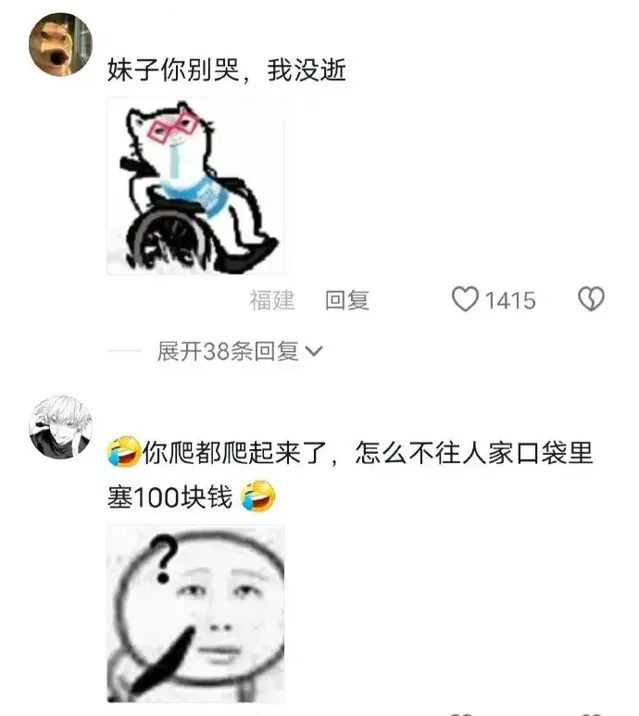Click the black question mark in the face meme

pyautogui.click(x=163, y=560)
